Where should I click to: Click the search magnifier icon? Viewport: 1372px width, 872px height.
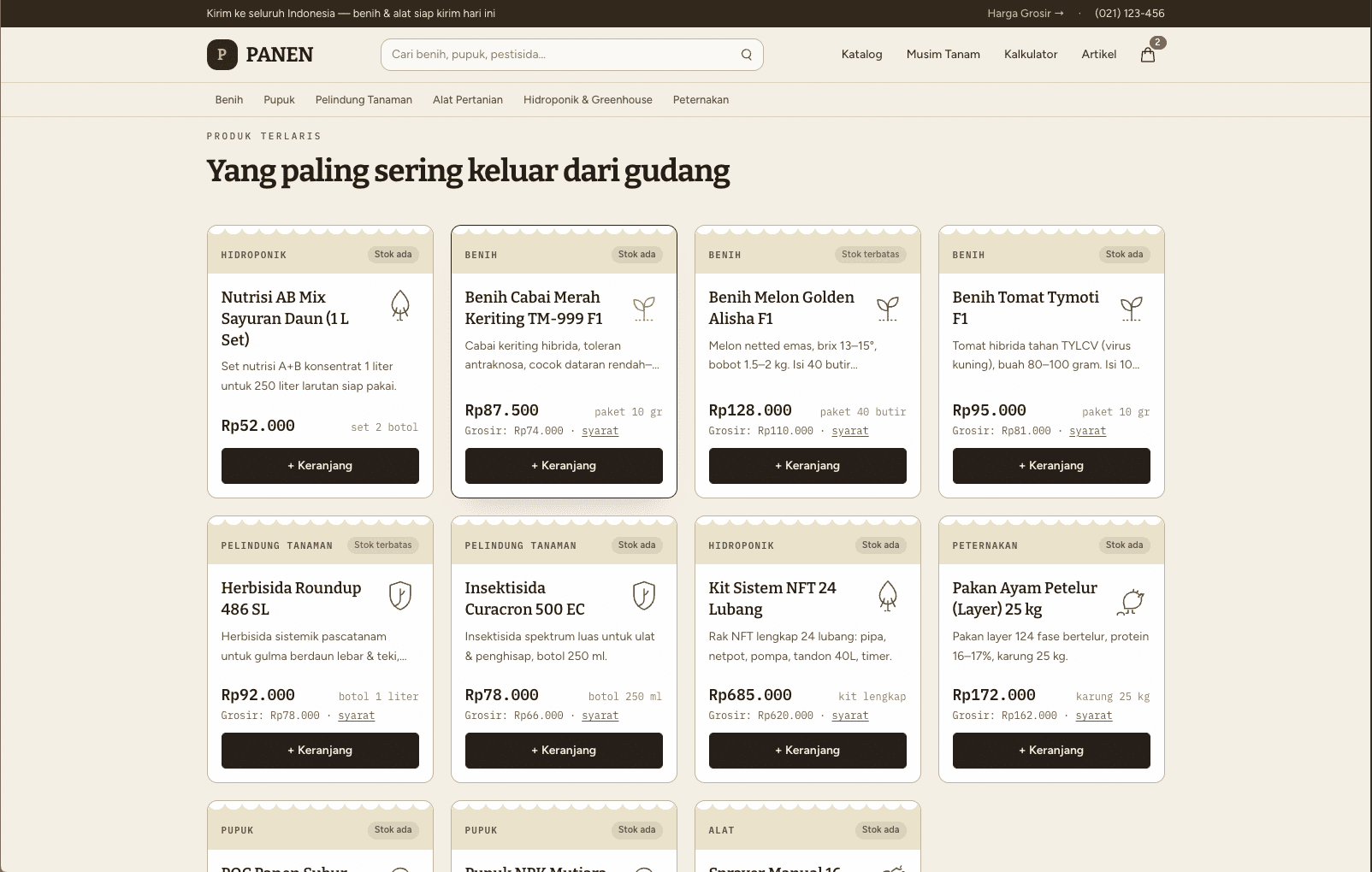pos(747,55)
